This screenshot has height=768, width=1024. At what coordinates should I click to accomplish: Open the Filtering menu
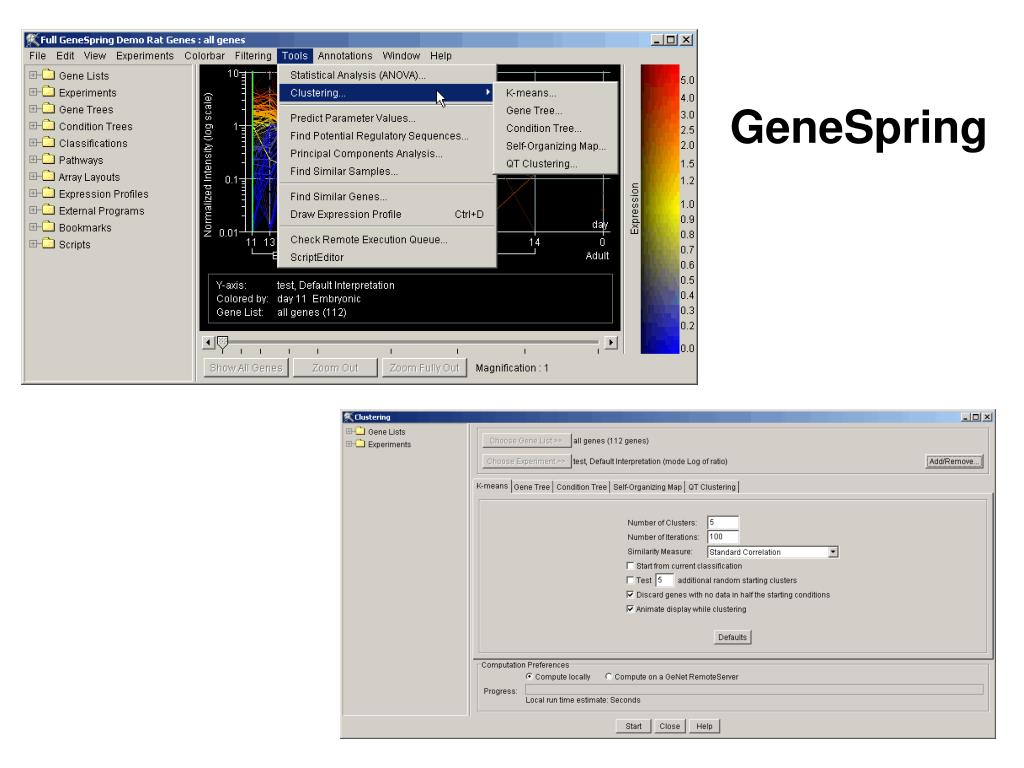[253, 56]
